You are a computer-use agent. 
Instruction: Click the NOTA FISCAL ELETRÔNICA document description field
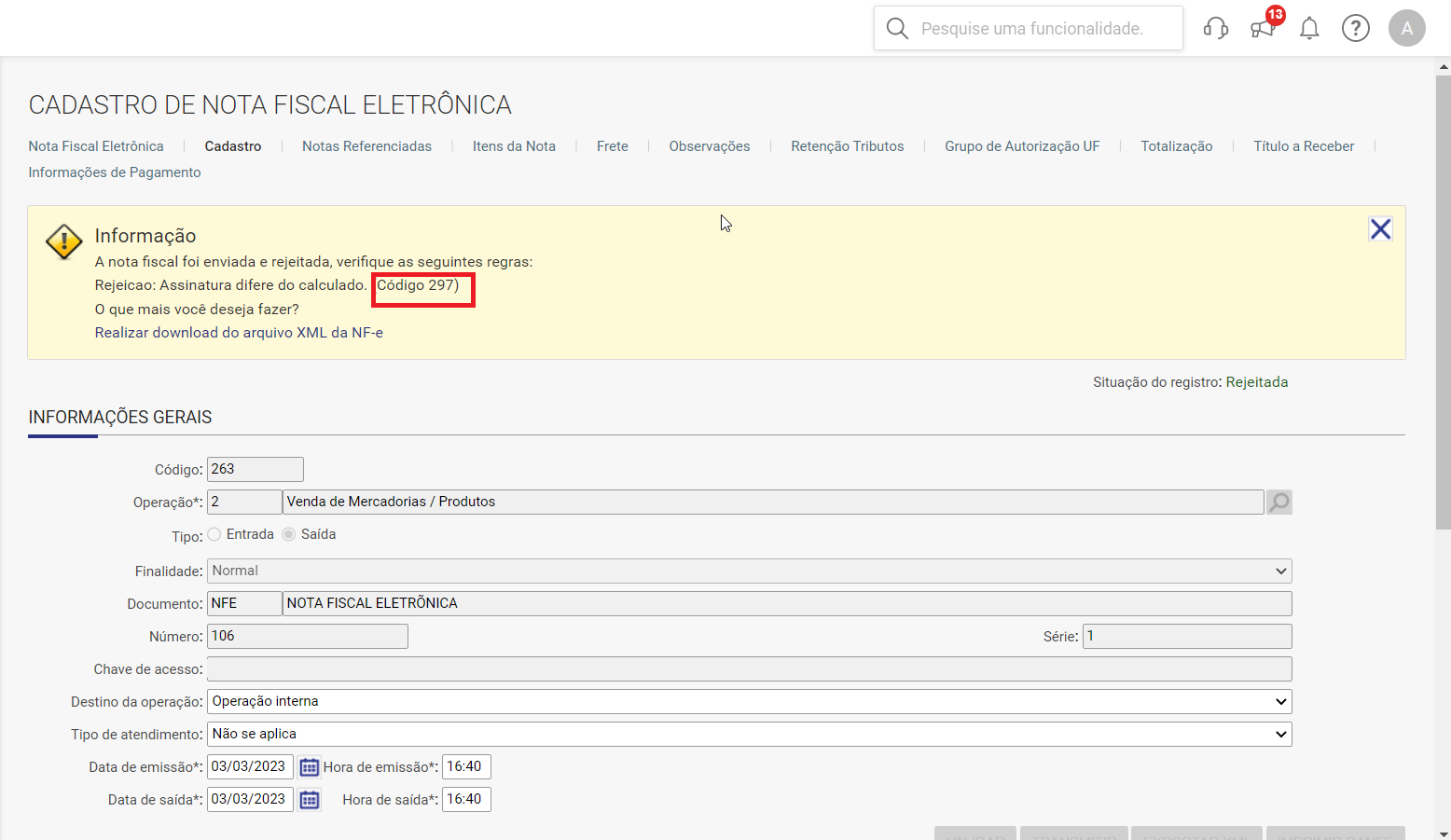tap(787, 603)
